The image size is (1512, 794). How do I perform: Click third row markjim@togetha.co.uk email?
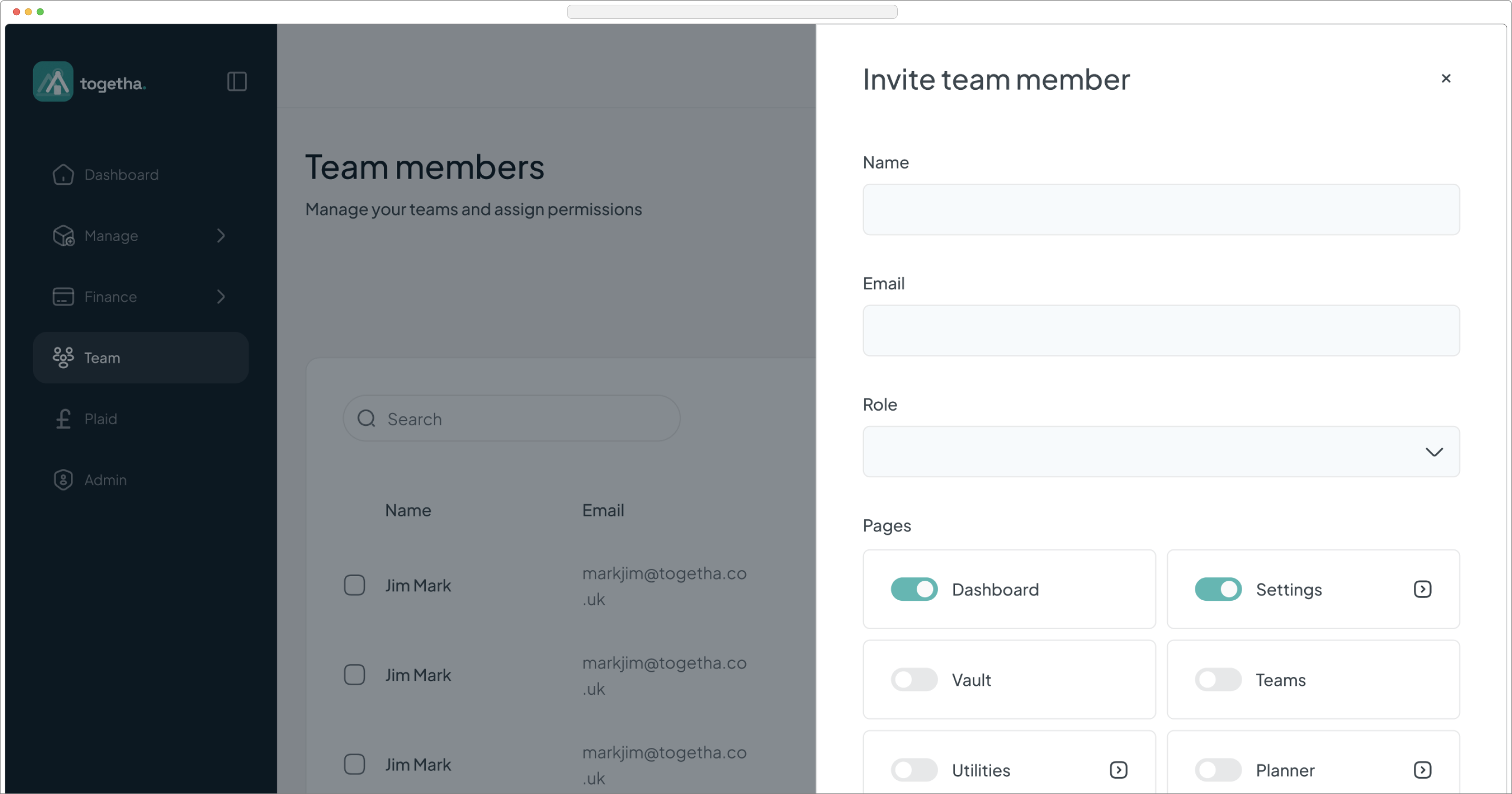[665, 765]
